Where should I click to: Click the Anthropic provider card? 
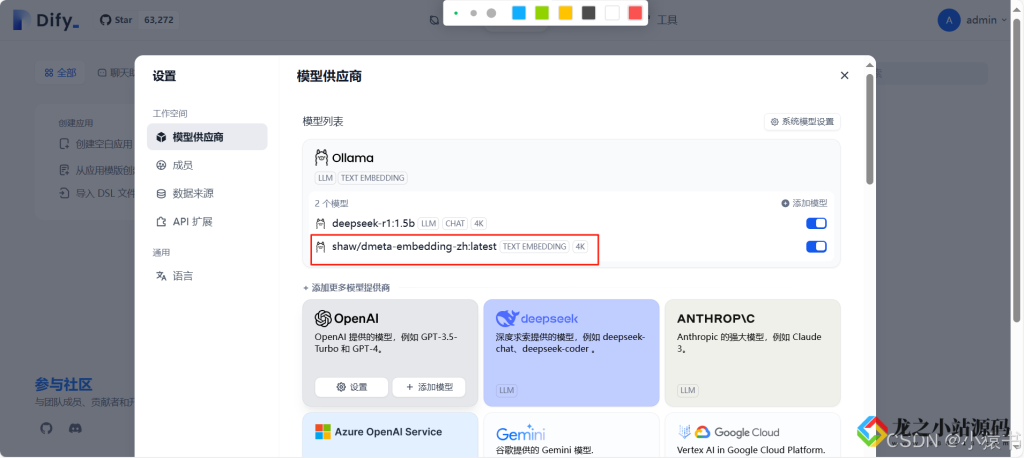[x=753, y=353]
